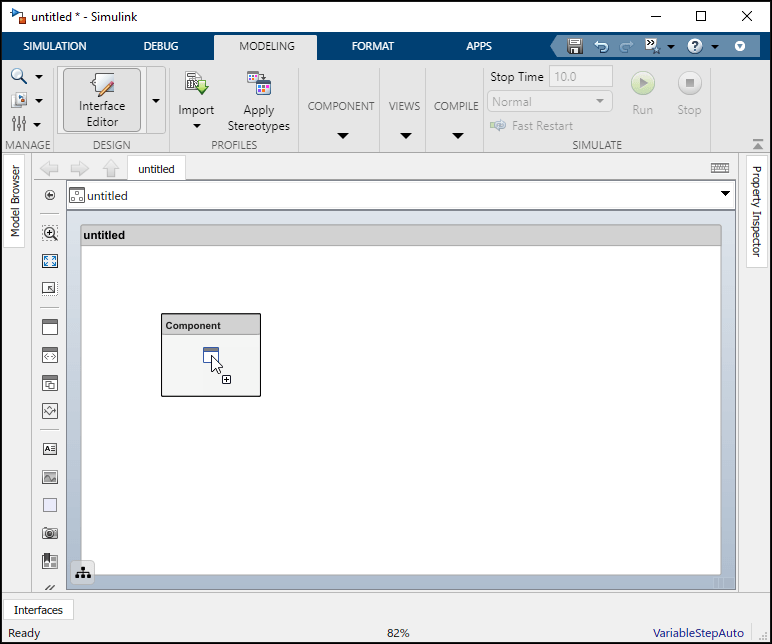Go up to the parent

[111, 168]
